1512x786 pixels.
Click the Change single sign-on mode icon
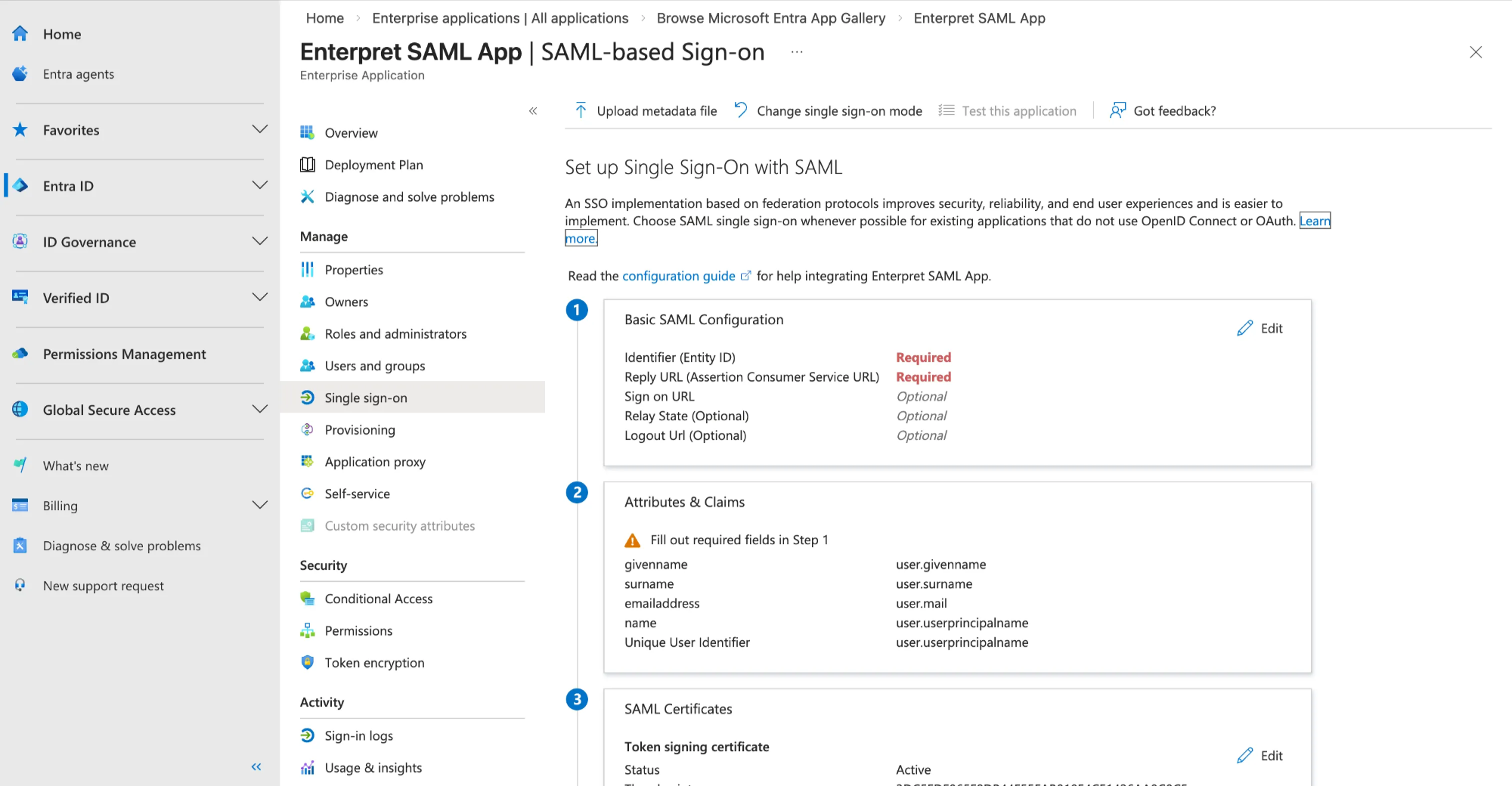tap(741, 110)
